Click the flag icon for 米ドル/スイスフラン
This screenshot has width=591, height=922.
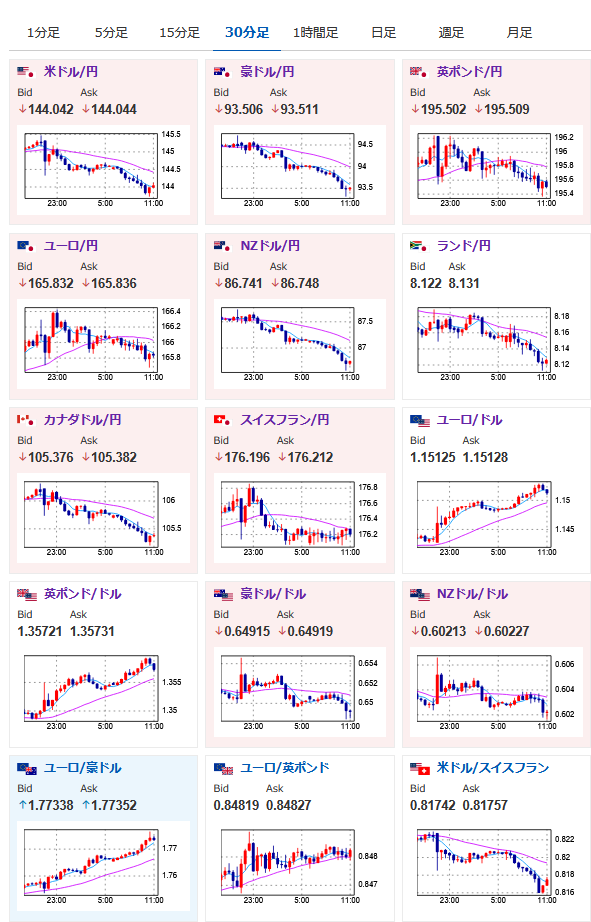[x=420, y=768]
